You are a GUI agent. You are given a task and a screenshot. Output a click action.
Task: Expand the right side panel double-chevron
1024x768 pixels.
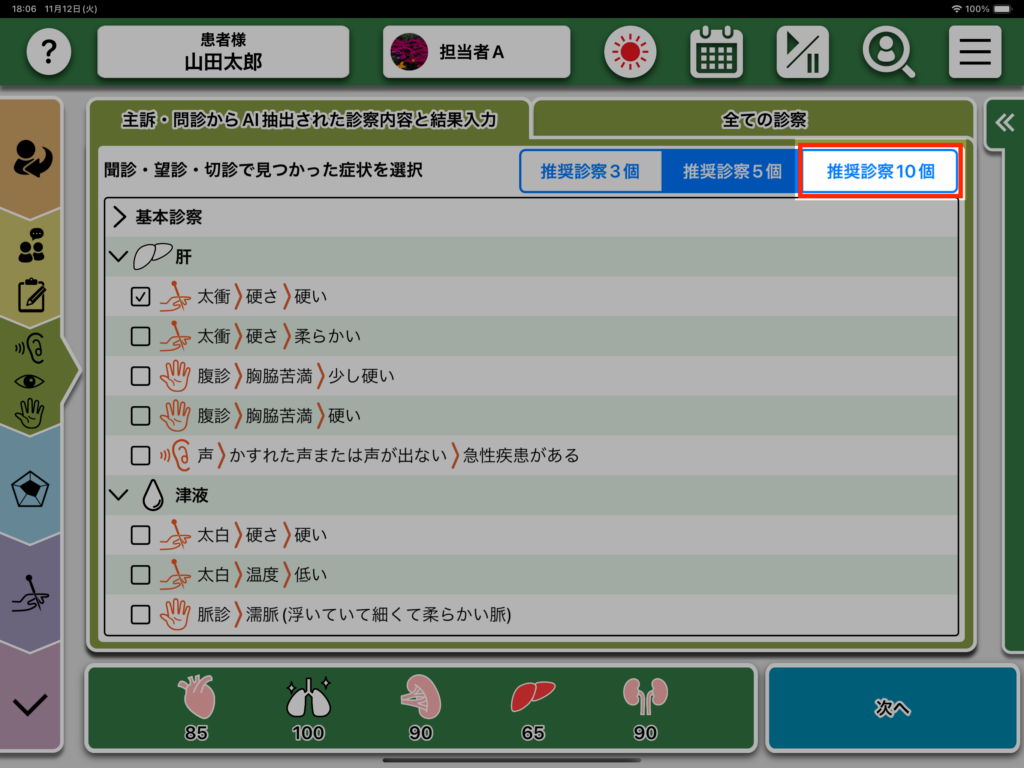(1004, 123)
